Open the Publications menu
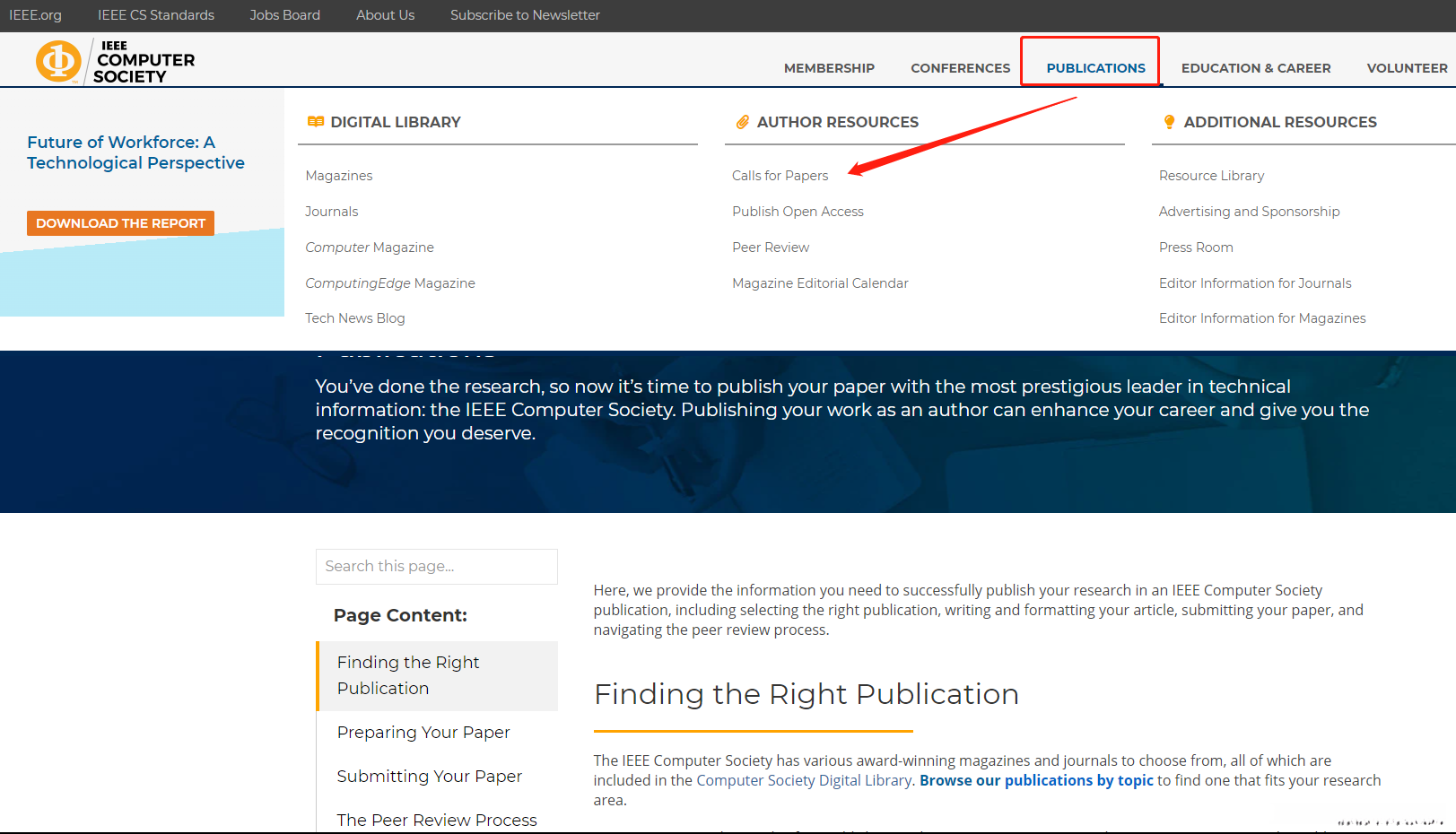 (x=1096, y=68)
